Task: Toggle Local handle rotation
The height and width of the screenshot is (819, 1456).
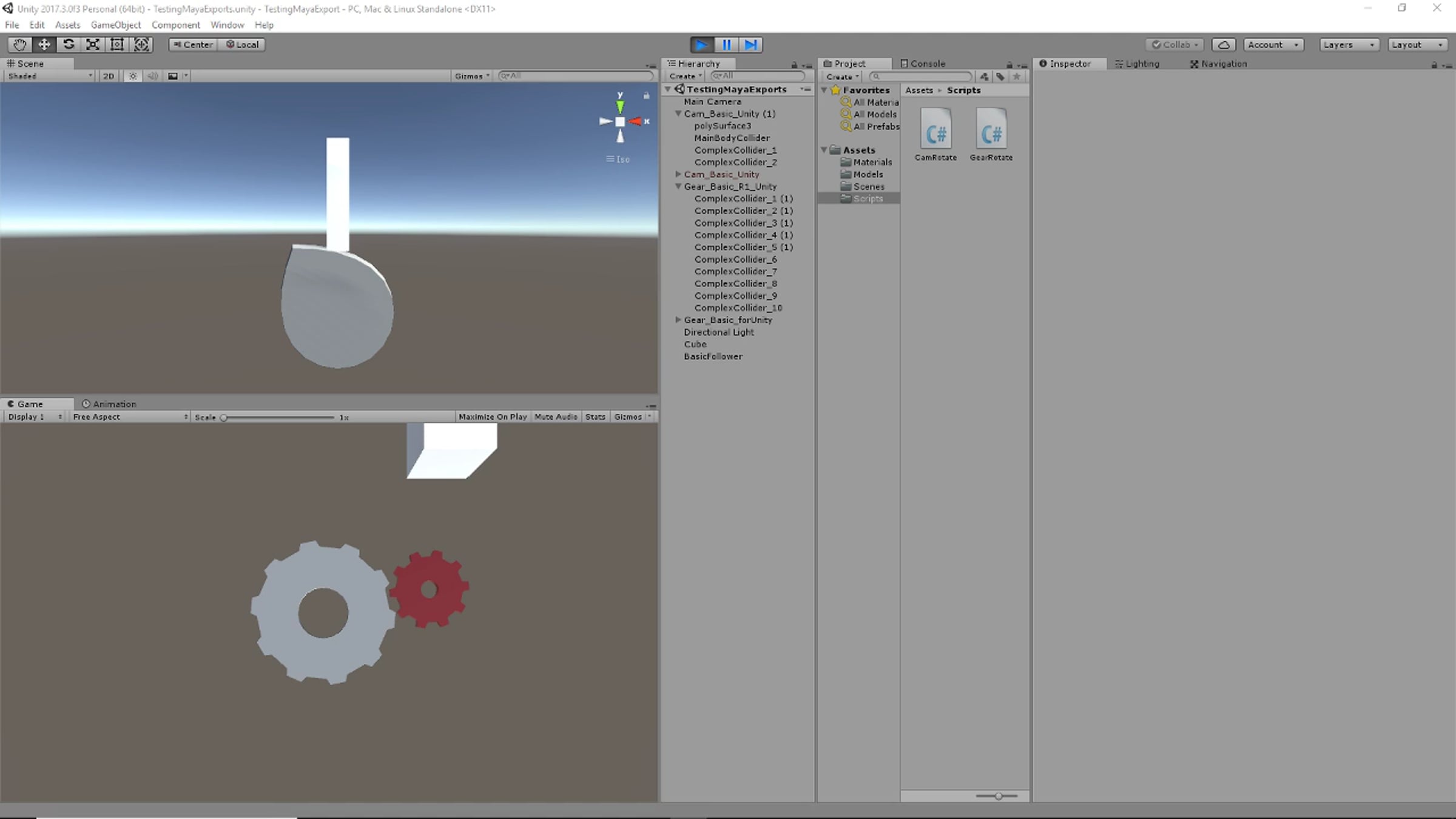Action: point(242,44)
